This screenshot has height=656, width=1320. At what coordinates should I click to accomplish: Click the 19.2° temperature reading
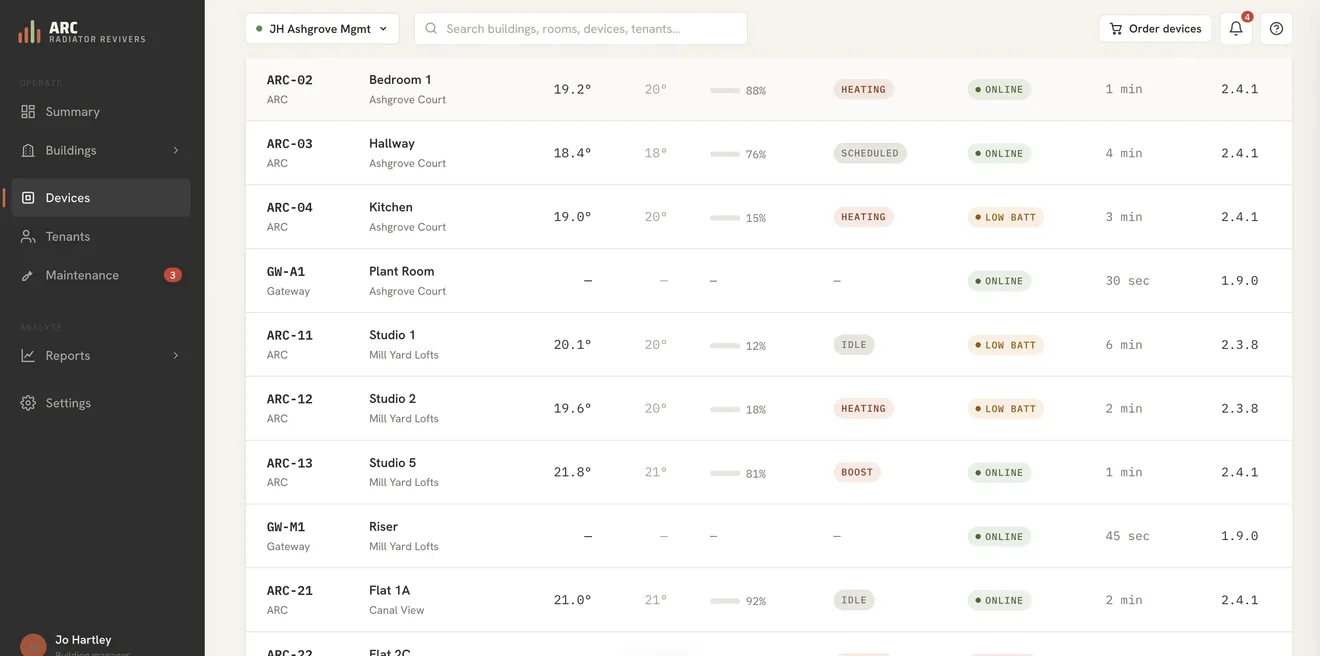tap(573, 89)
